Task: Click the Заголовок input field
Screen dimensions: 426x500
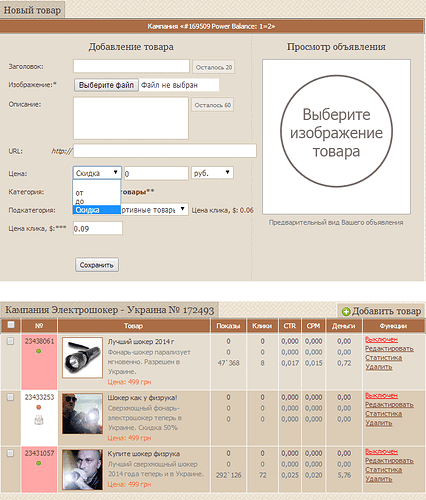Action: click(131, 66)
